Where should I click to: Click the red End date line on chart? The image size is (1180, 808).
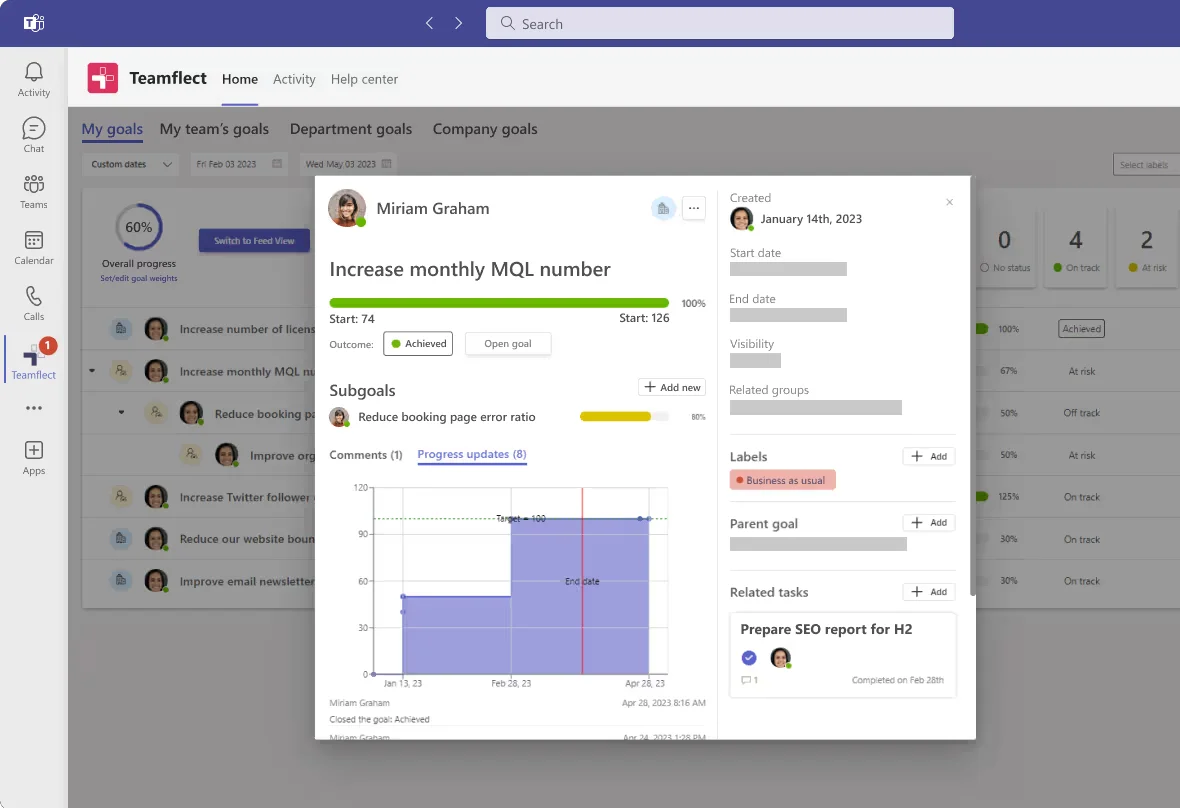582,581
